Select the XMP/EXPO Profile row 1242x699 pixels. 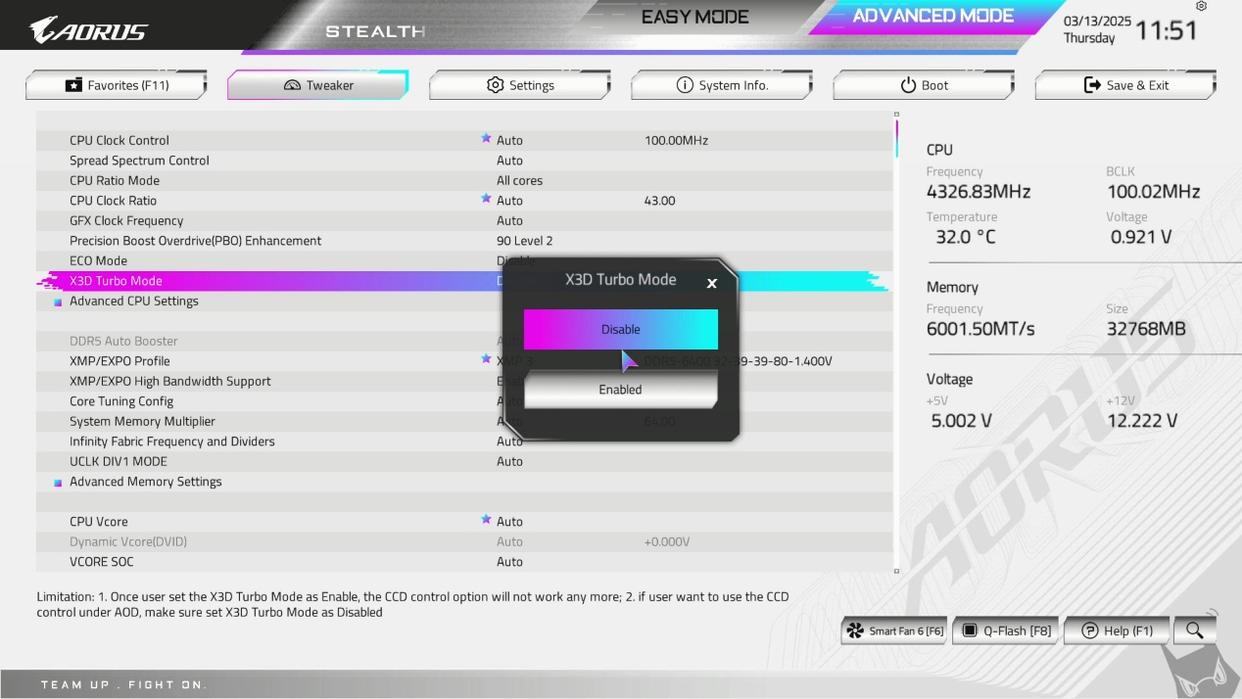click(464, 361)
